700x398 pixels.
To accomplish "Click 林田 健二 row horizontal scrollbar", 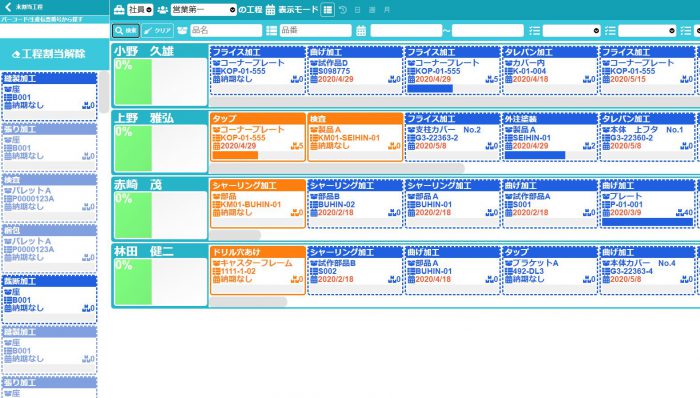I will point(248,302).
